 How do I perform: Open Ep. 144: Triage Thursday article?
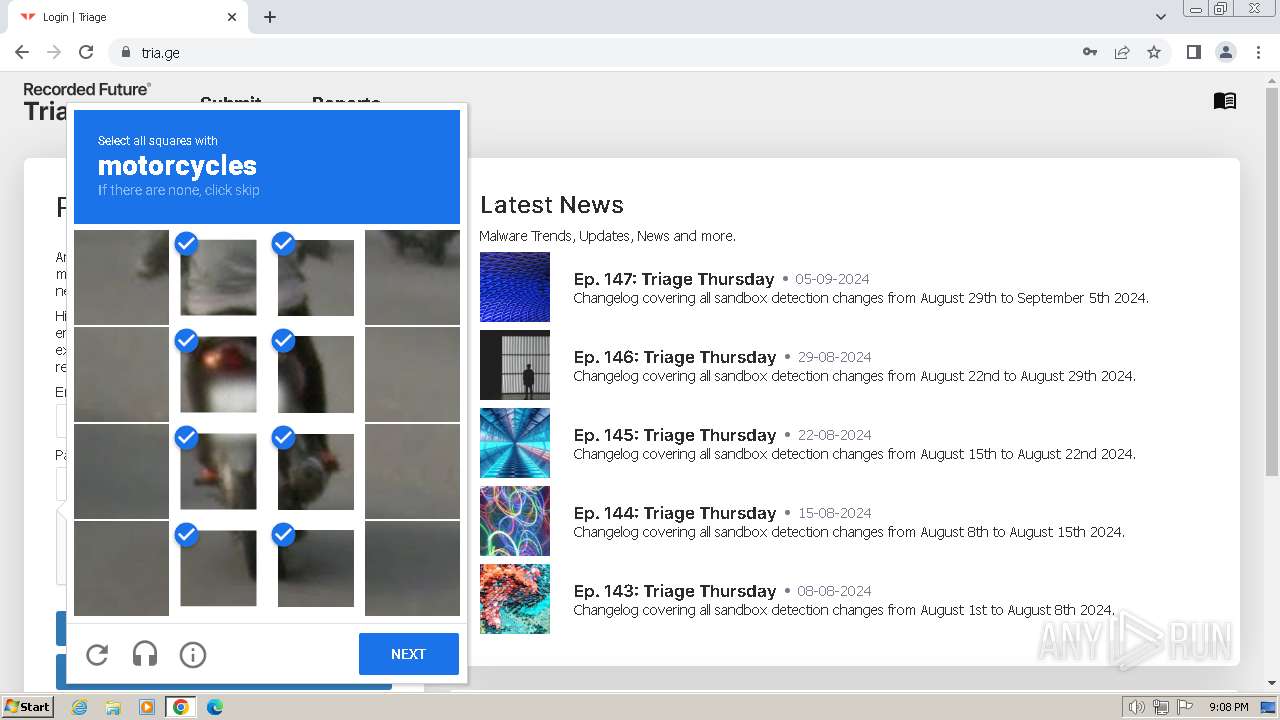[675, 513]
